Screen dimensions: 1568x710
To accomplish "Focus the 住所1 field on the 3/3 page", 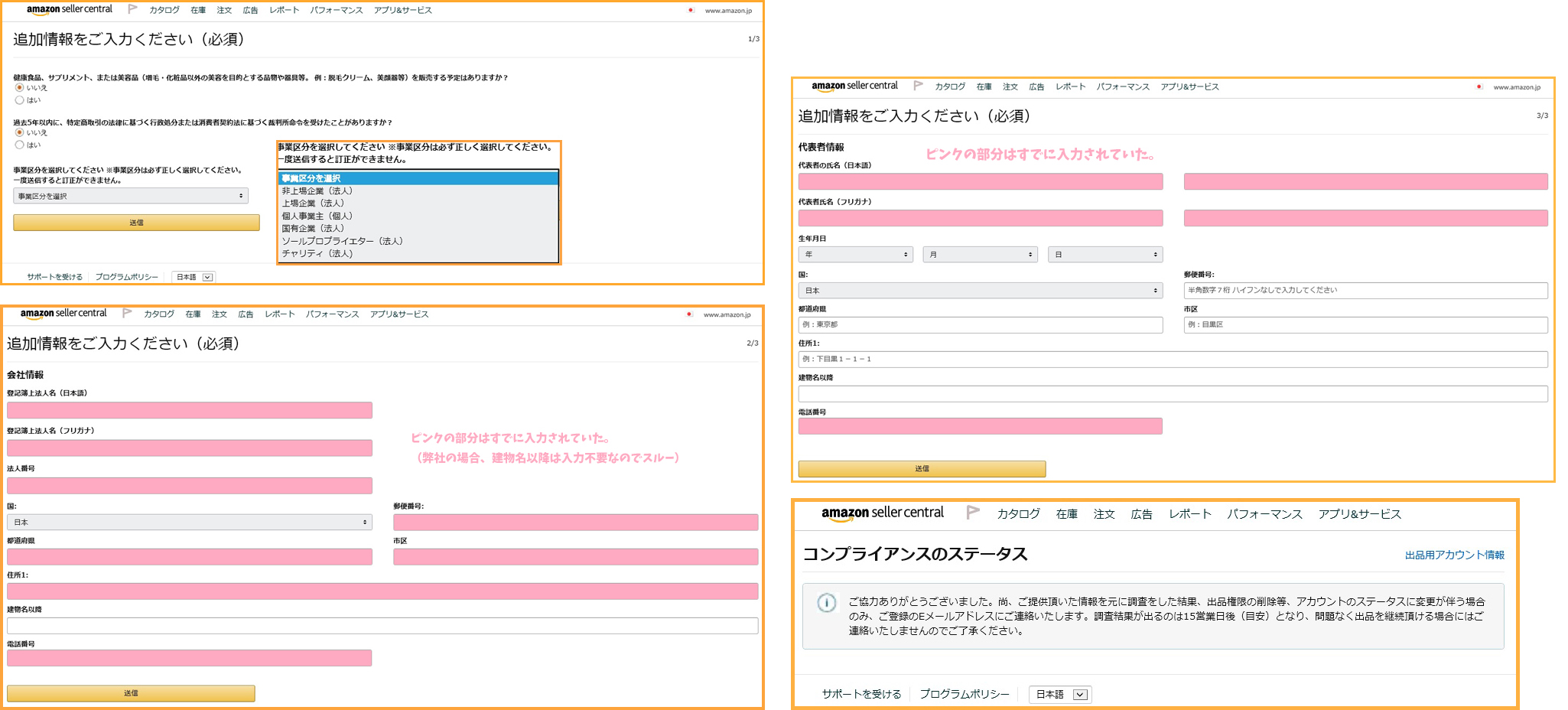I will click(x=1173, y=359).
